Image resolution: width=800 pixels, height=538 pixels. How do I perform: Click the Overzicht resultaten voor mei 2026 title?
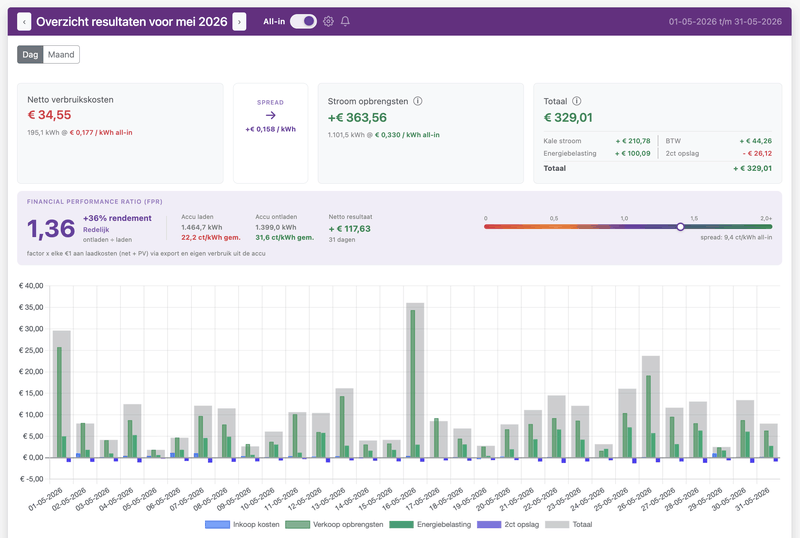coord(132,21)
